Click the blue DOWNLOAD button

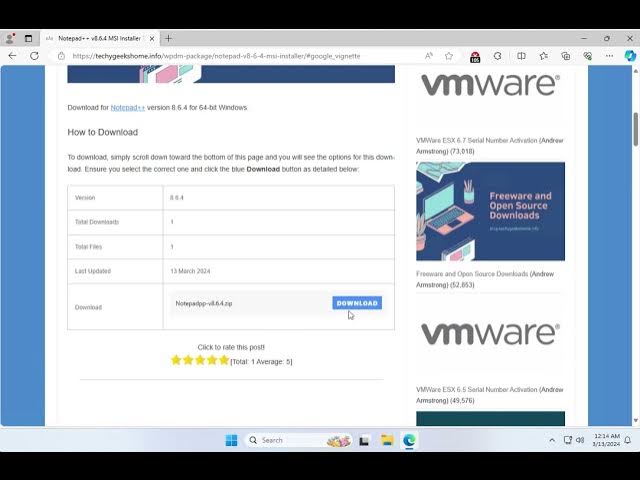(357, 303)
